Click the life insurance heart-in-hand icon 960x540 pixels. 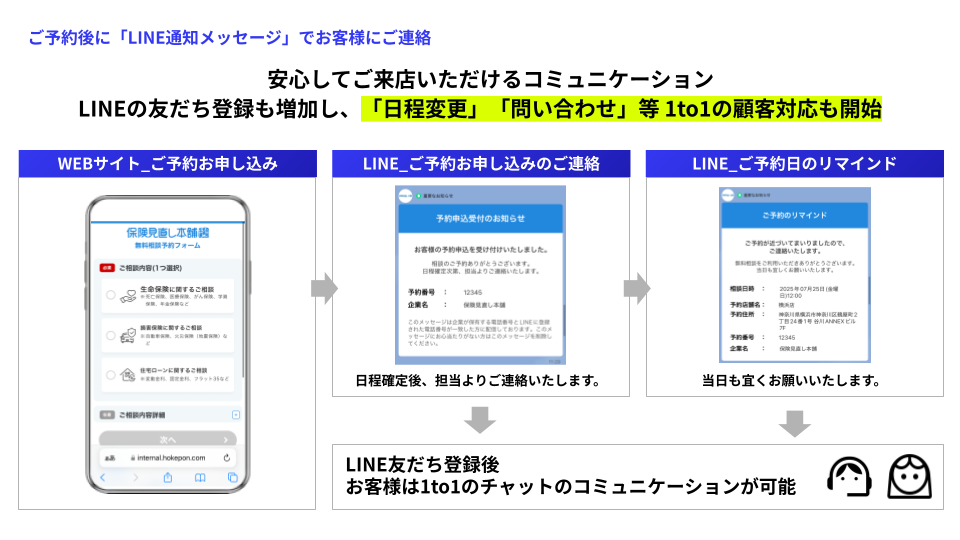pos(128,296)
